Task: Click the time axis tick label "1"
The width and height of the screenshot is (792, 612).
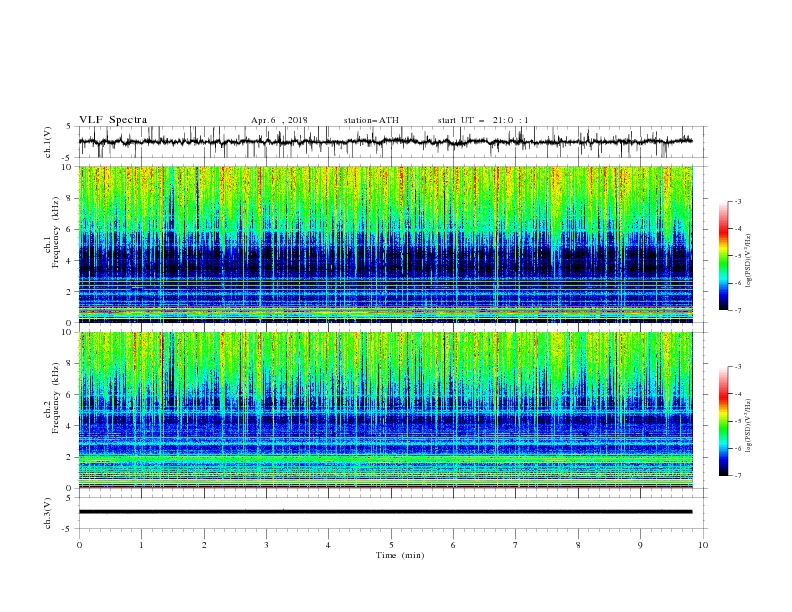Action: pos(141,545)
